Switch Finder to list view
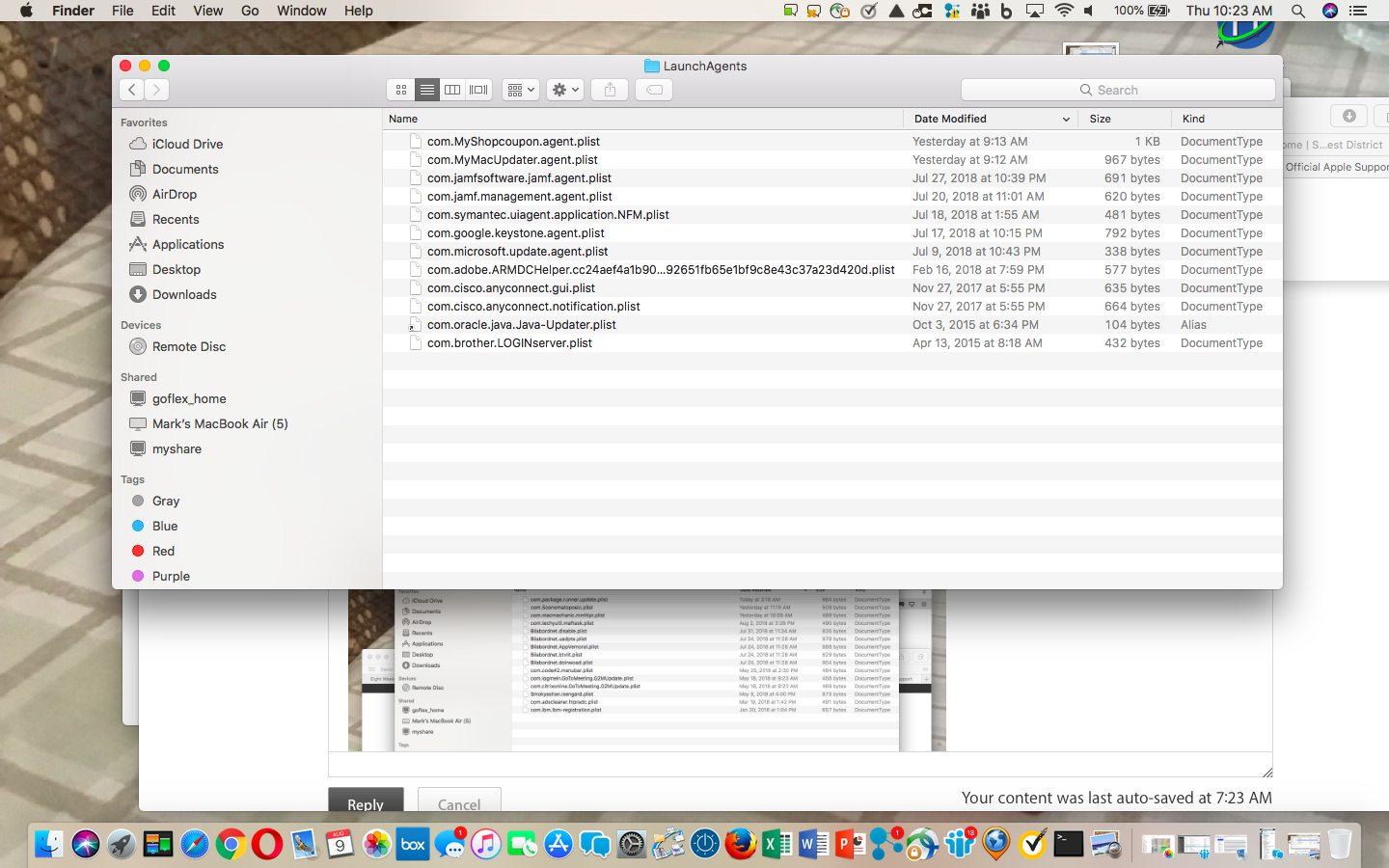Viewport: 1389px width, 868px height. click(427, 90)
